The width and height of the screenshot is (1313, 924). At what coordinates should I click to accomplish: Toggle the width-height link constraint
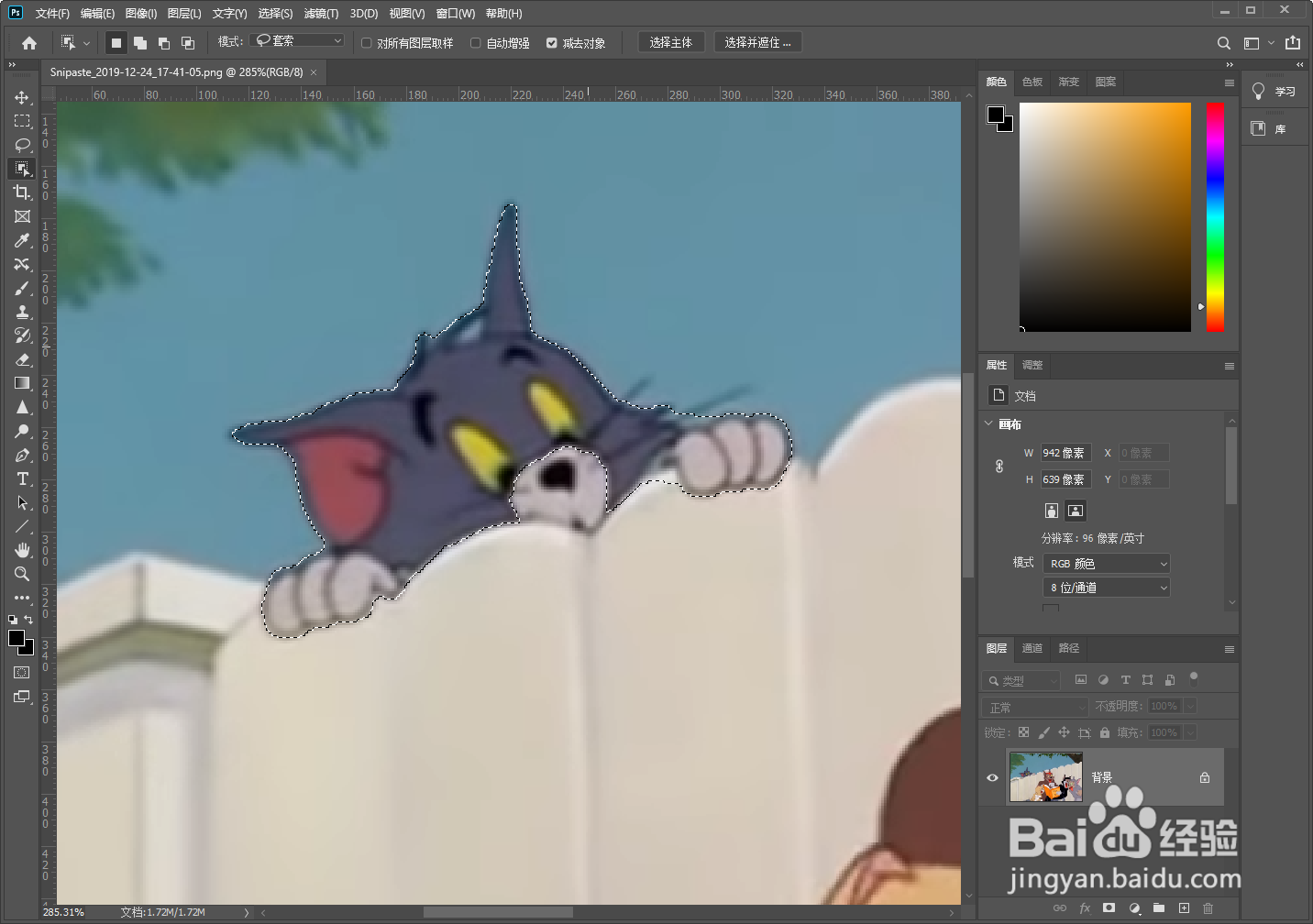click(x=999, y=466)
